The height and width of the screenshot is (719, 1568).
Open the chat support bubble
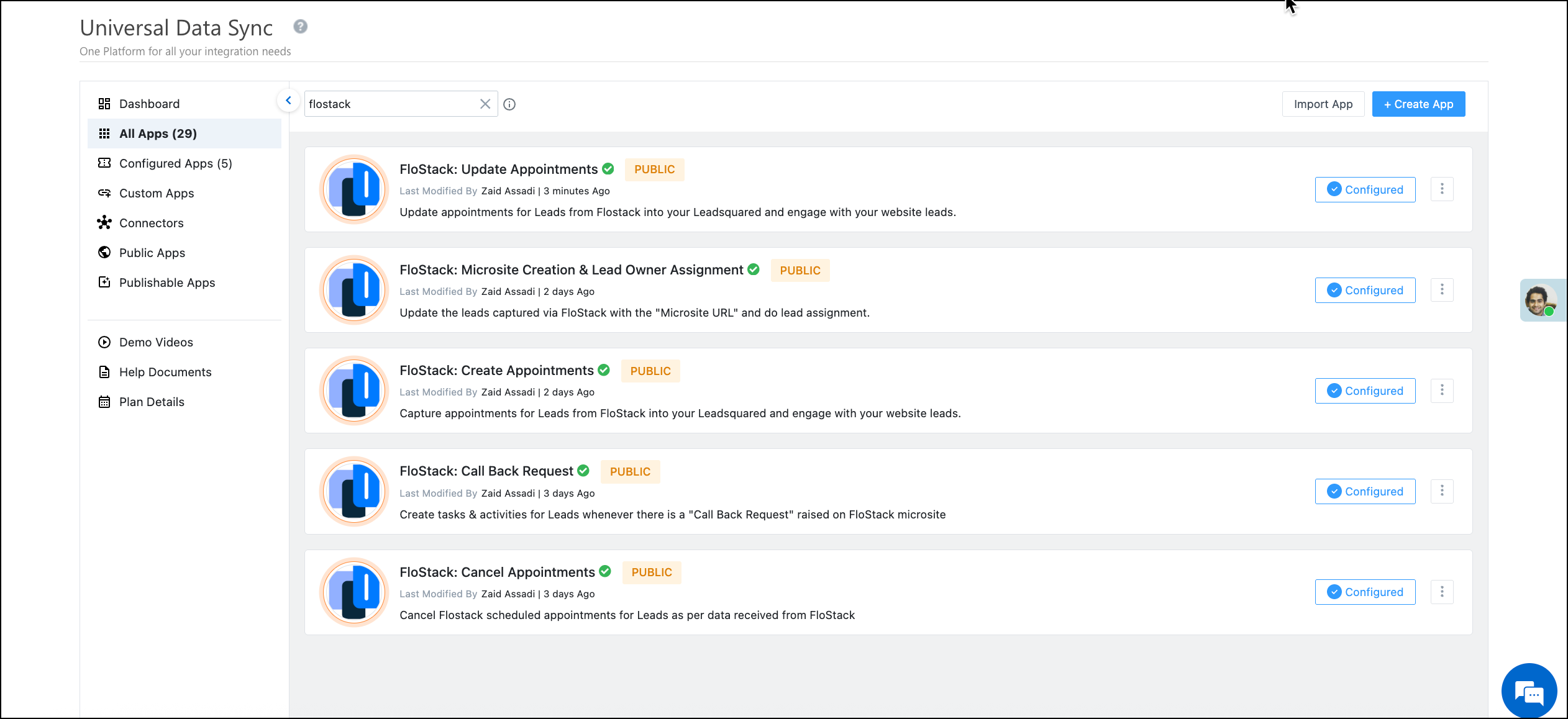pyautogui.click(x=1529, y=690)
